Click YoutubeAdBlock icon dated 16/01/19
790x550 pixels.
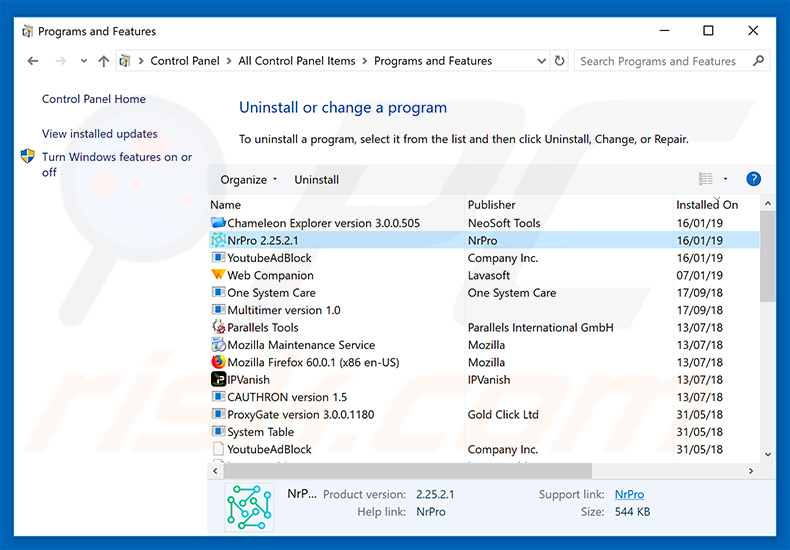pyautogui.click(x=218, y=257)
